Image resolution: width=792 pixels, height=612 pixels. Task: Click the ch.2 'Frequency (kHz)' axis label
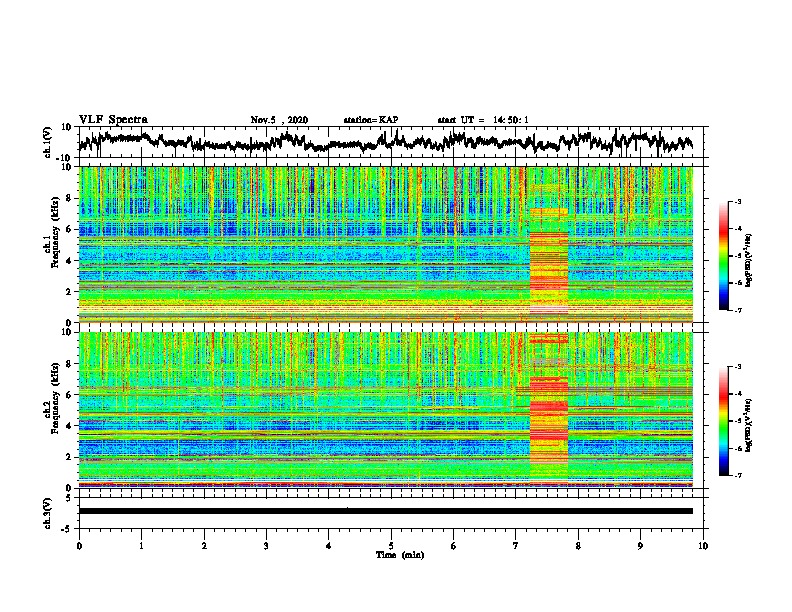55,398
